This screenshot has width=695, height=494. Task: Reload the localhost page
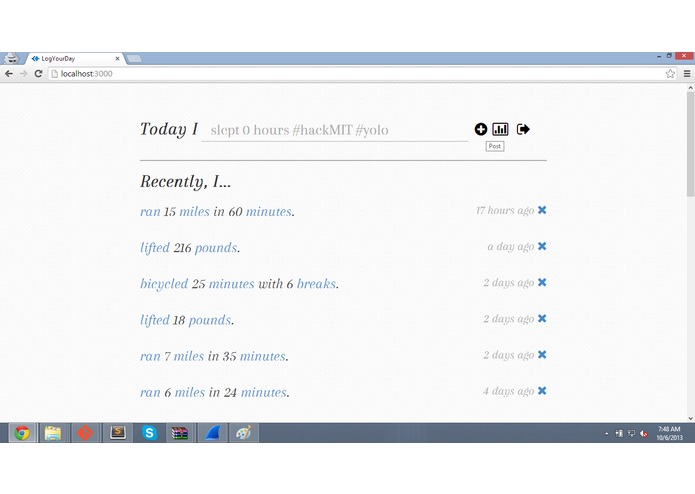pyautogui.click(x=38, y=74)
